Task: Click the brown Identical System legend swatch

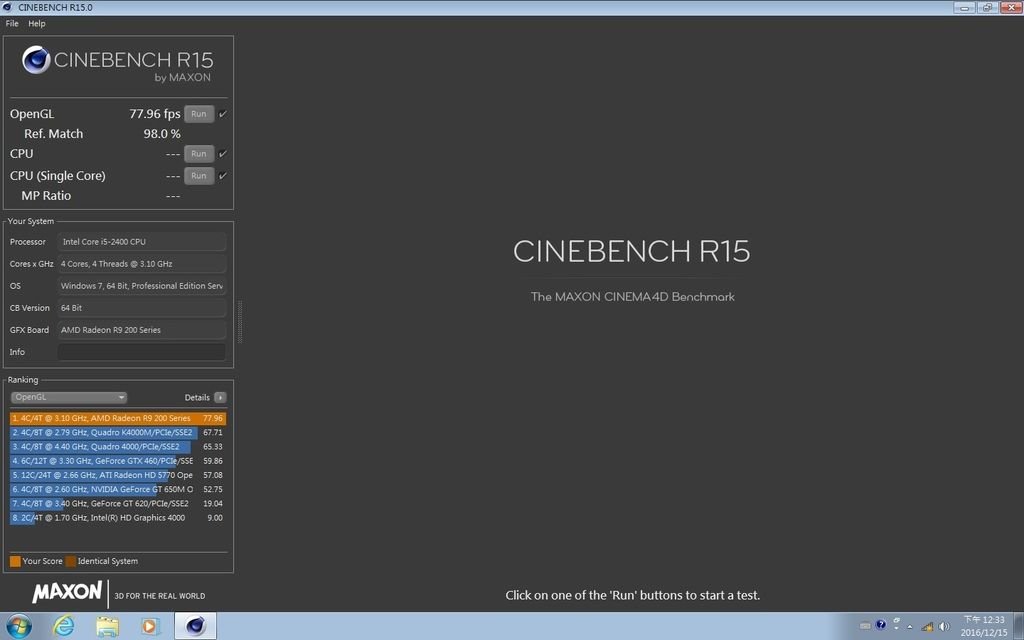Action: coord(71,561)
